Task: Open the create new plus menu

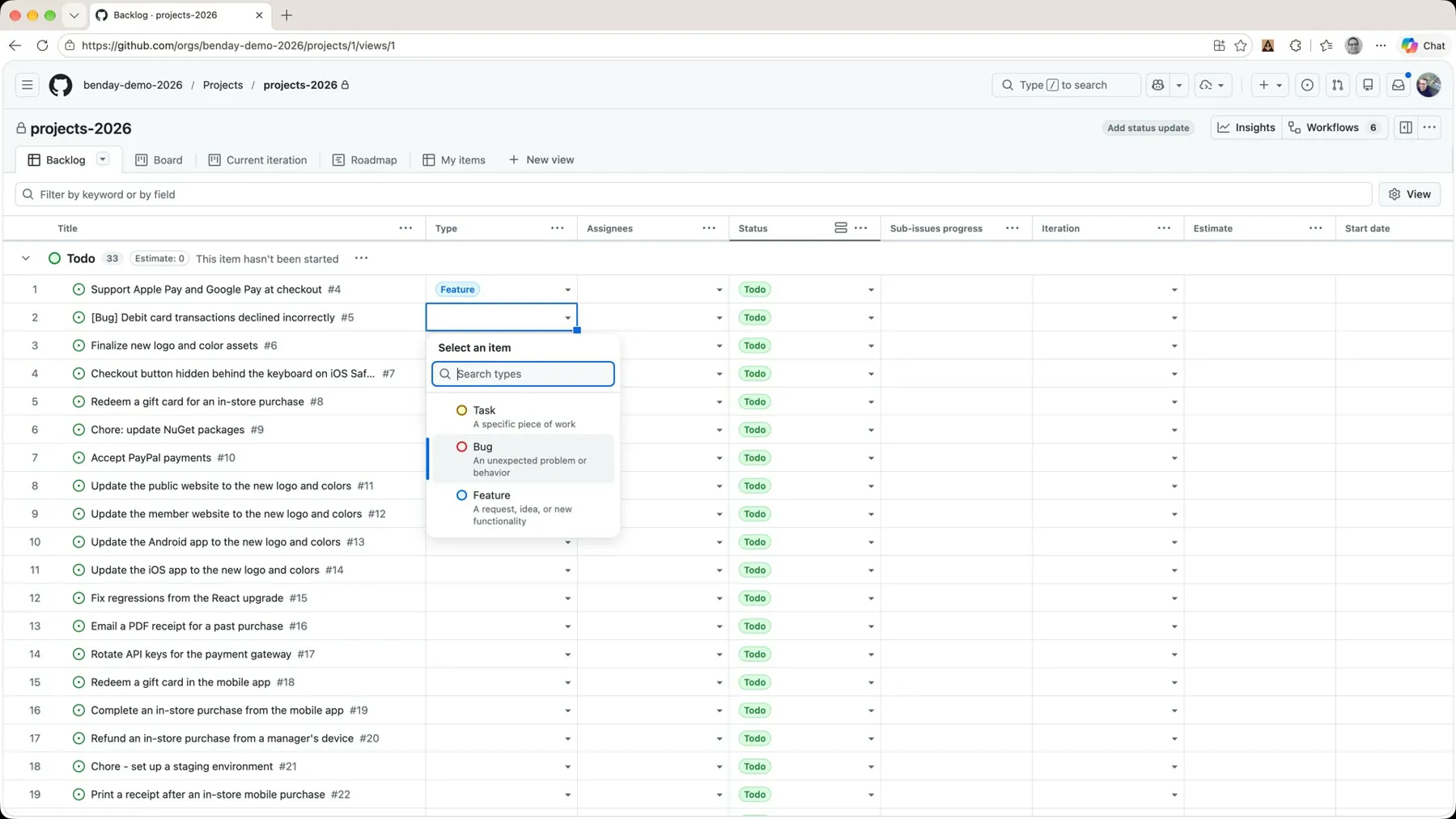Action: click(x=1270, y=85)
